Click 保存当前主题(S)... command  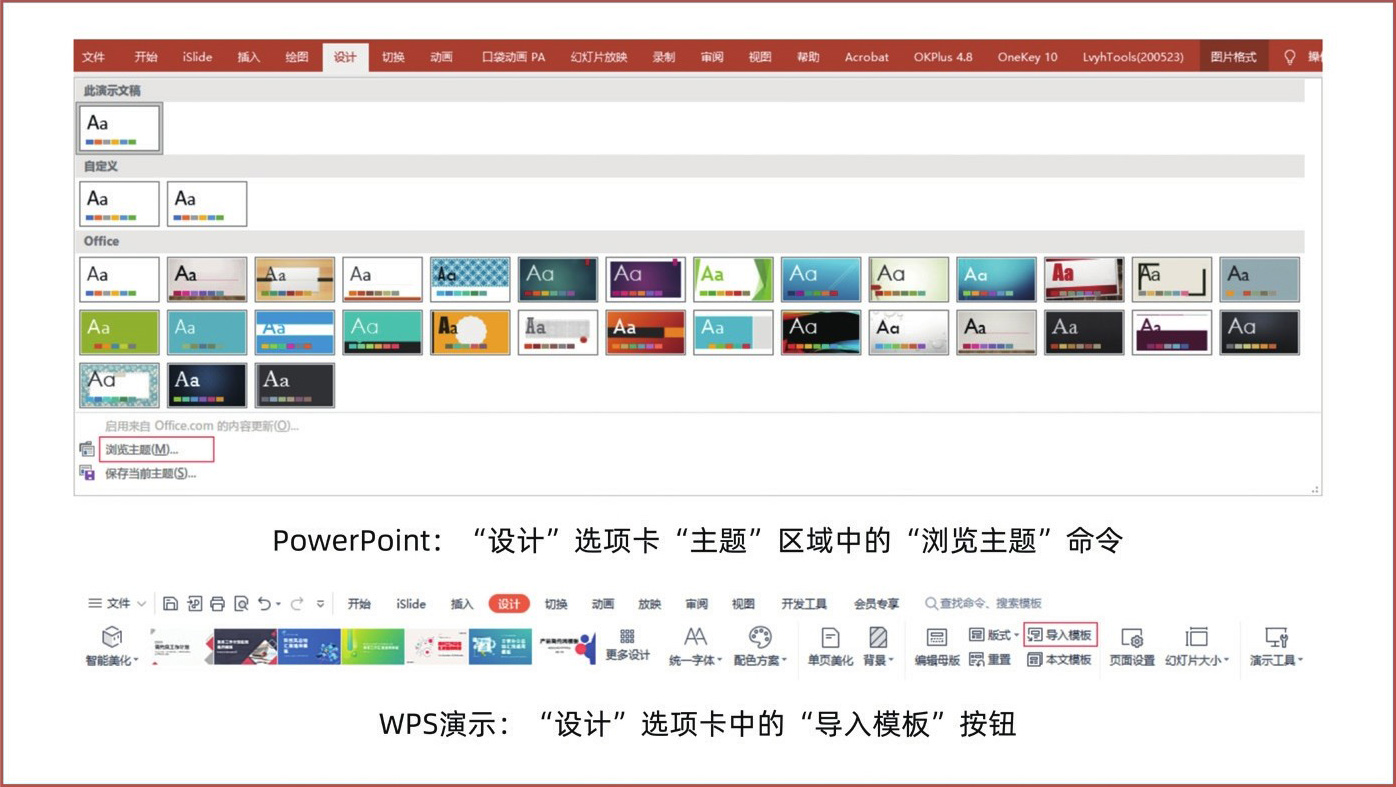pos(151,473)
